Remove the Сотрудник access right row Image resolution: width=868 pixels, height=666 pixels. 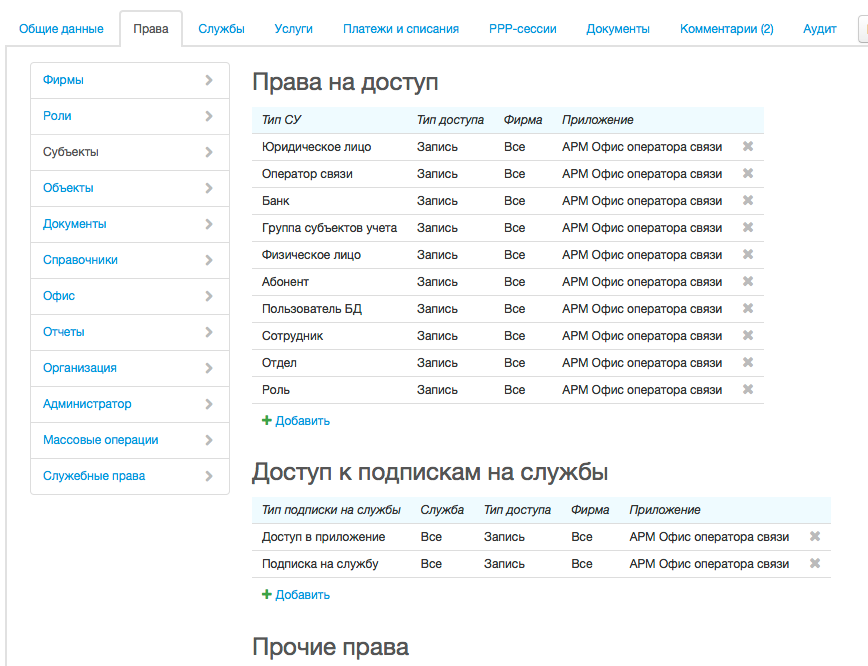[747, 336]
